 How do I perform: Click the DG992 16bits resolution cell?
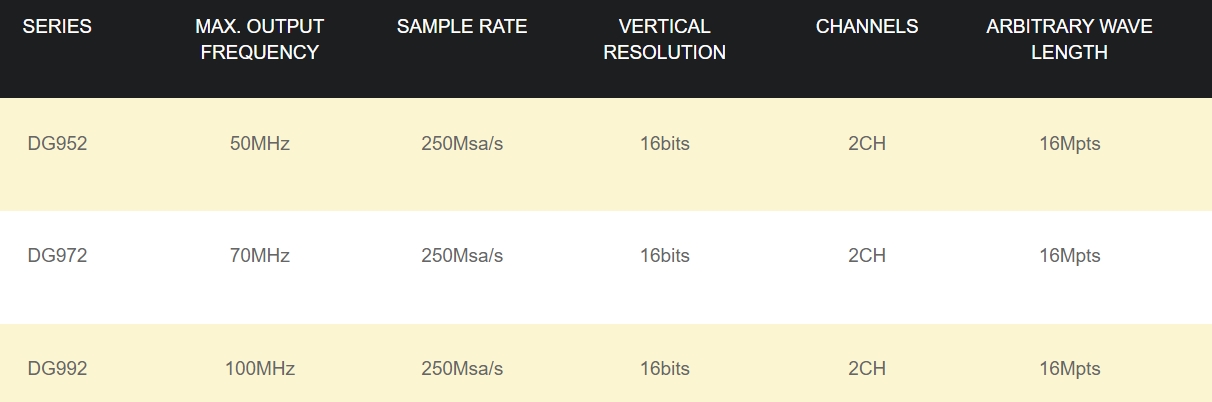[x=665, y=368]
